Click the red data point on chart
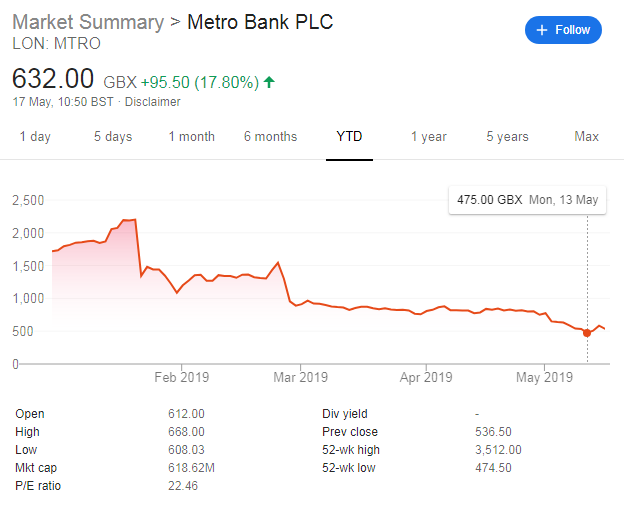This screenshot has height=522, width=624. point(587,333)
